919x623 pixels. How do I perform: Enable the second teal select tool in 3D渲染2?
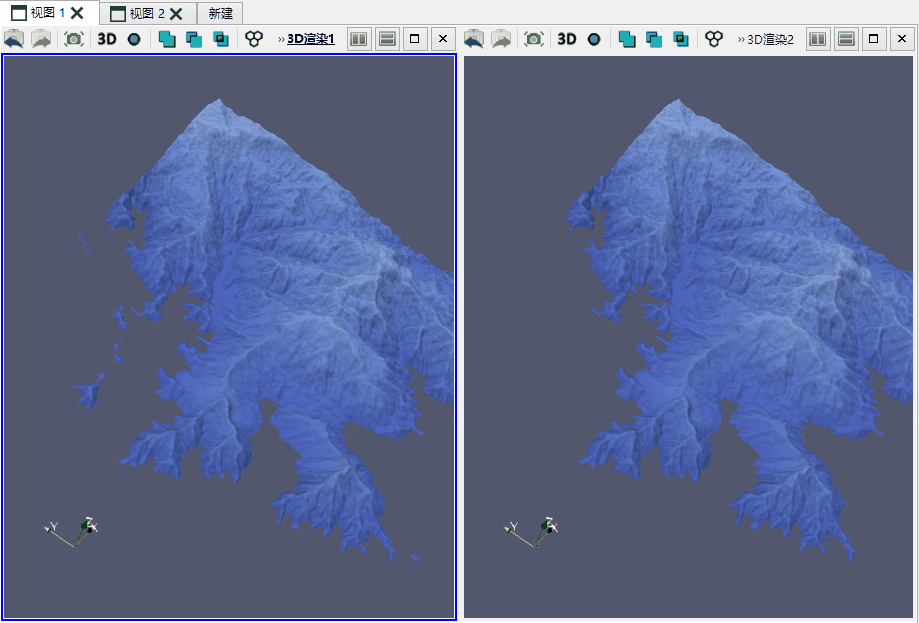[654, 39]
